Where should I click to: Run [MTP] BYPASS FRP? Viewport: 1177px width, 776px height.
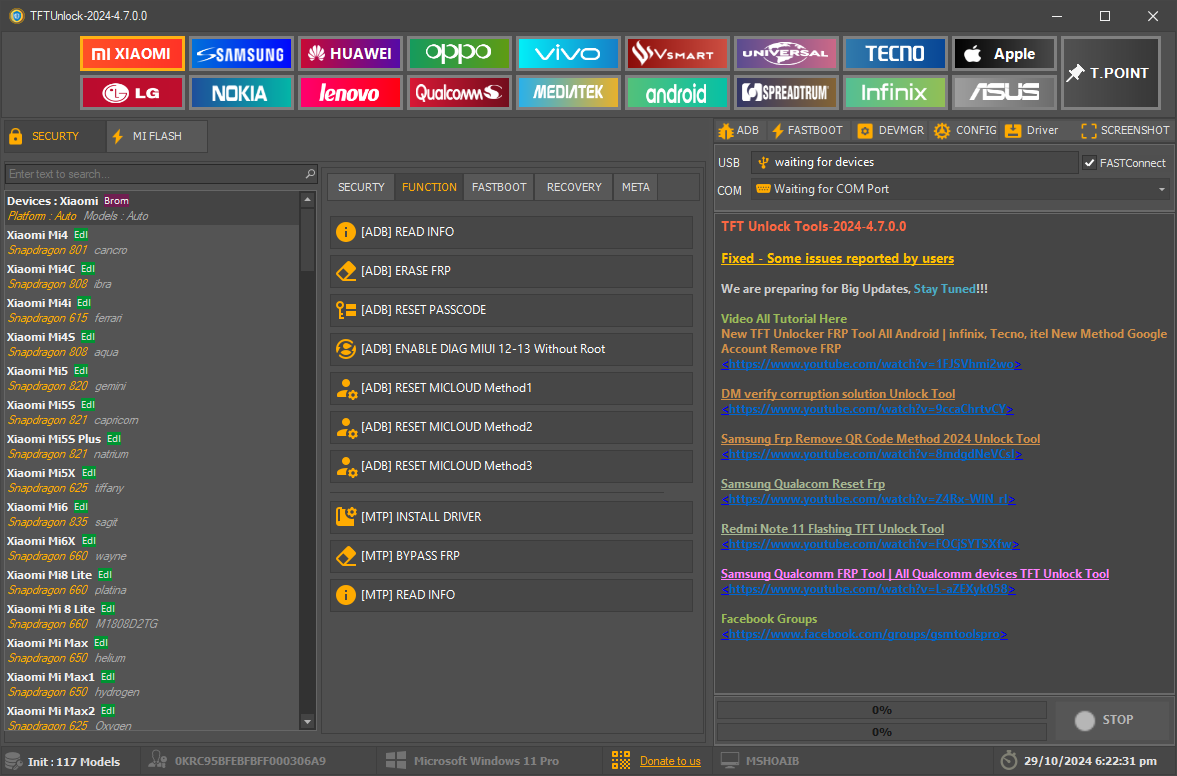tap(511, 556)
